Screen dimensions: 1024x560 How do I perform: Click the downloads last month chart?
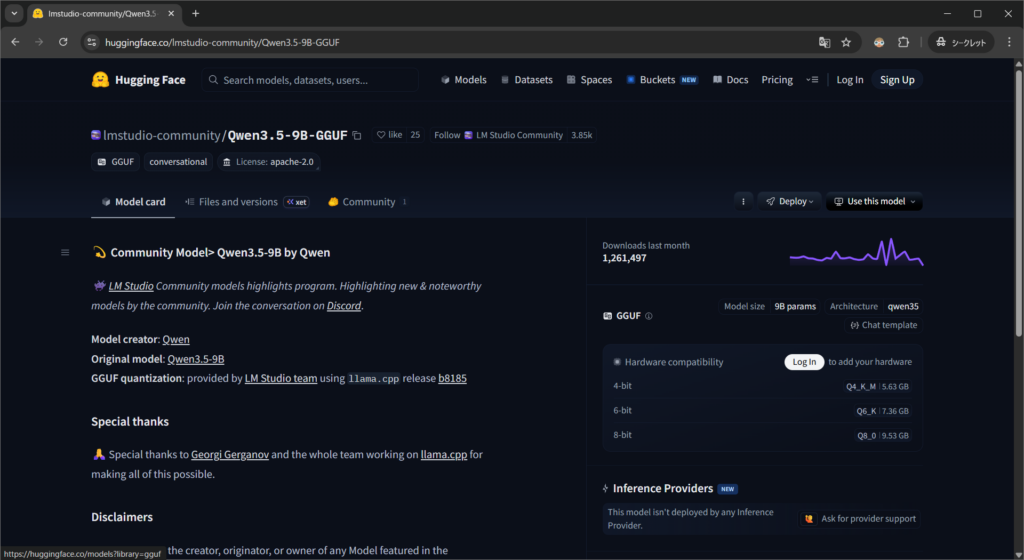click(x=856, y=252)
